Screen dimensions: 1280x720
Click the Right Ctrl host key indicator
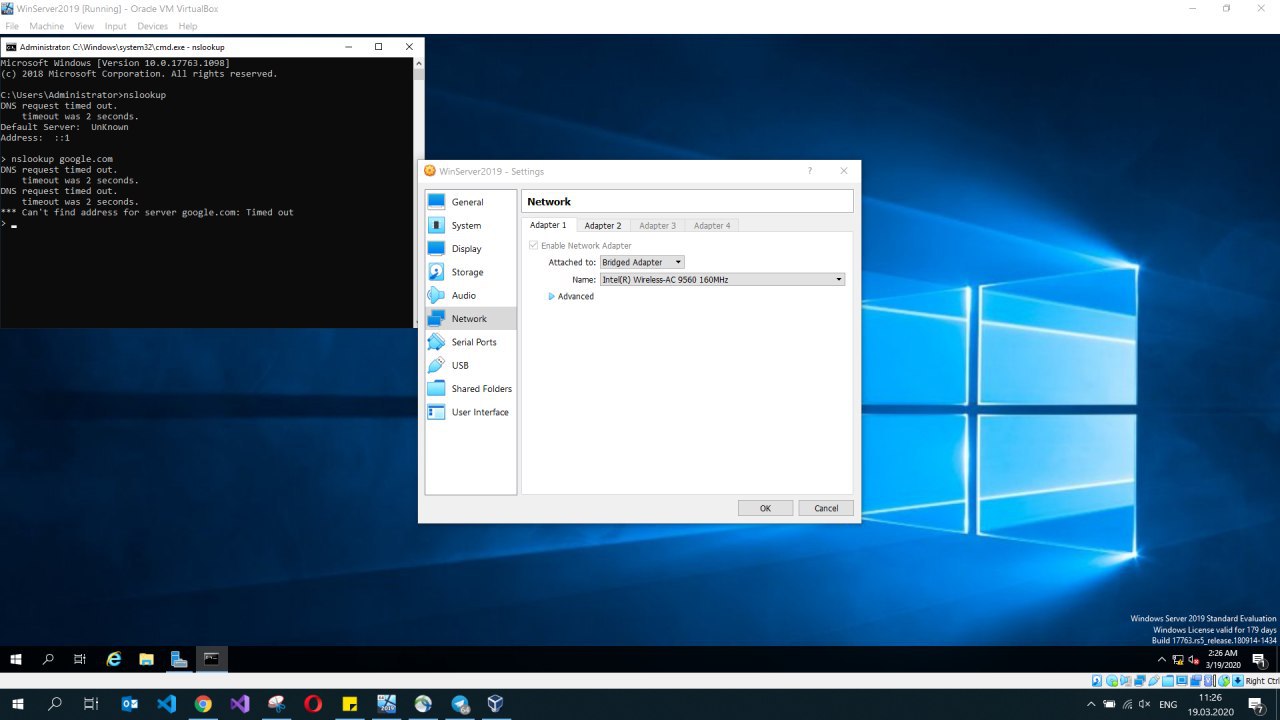pyautogui.click(x=1262, y=681)
